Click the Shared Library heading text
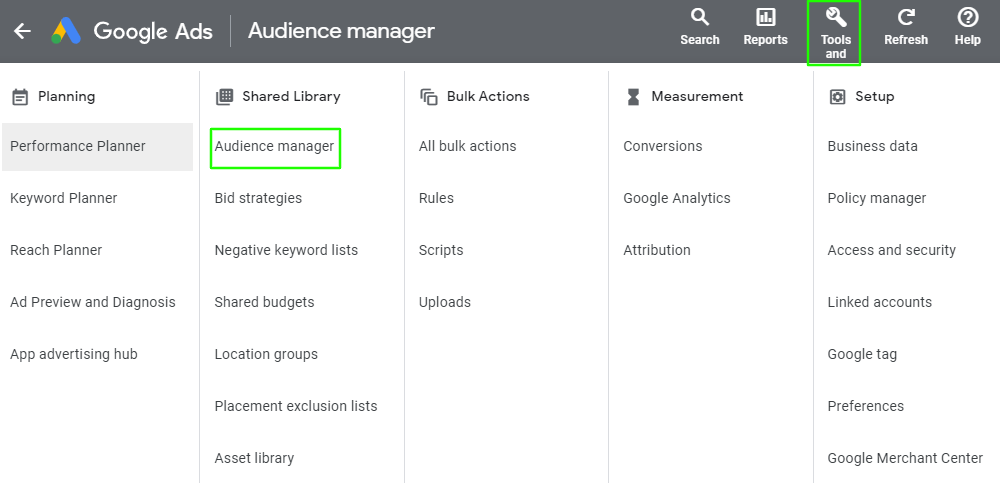This screenshot has height=483, width=1000. [291, 96]
